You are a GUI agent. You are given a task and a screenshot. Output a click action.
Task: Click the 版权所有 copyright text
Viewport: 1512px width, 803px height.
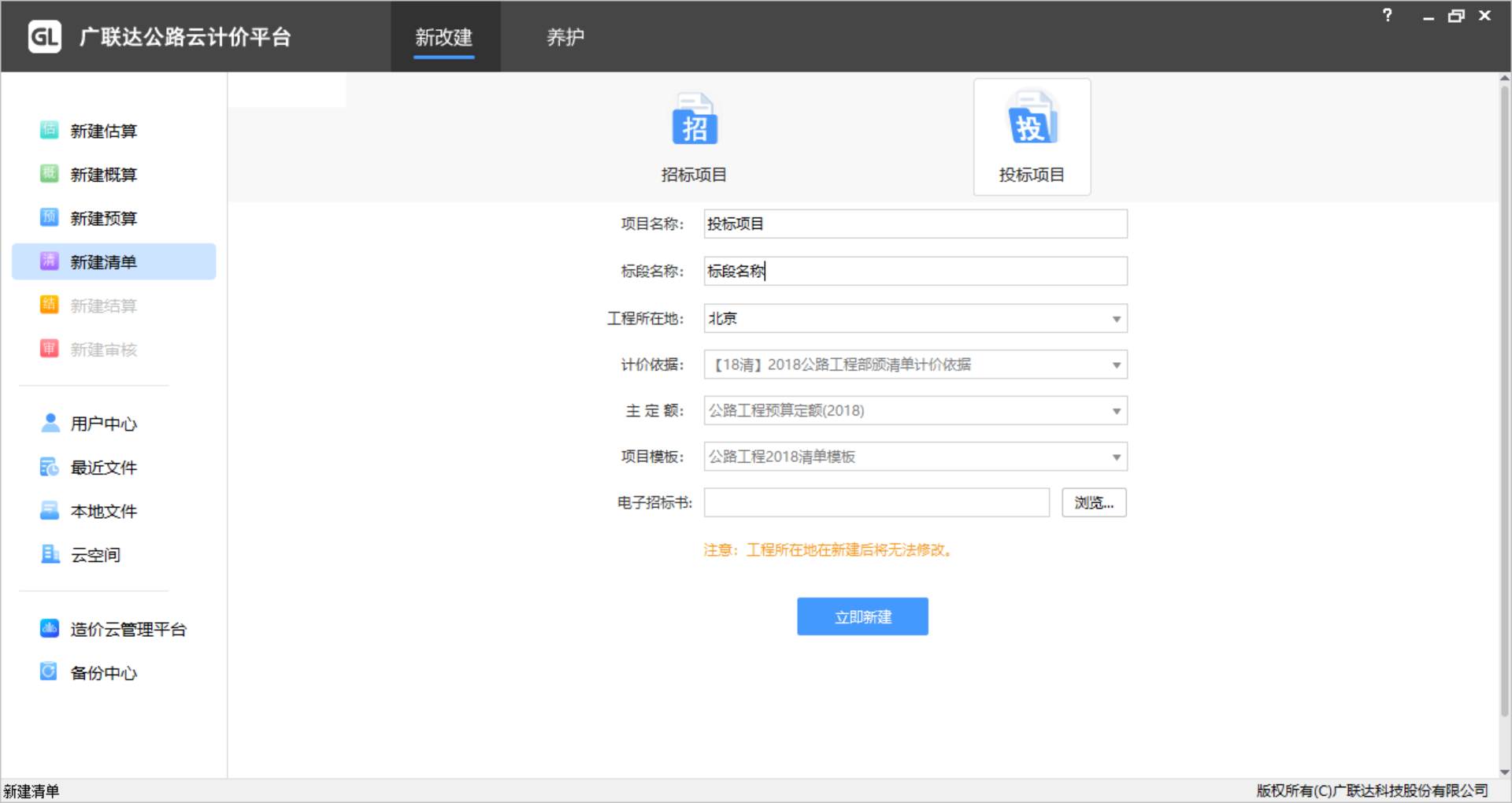(x=1372, y=790)
